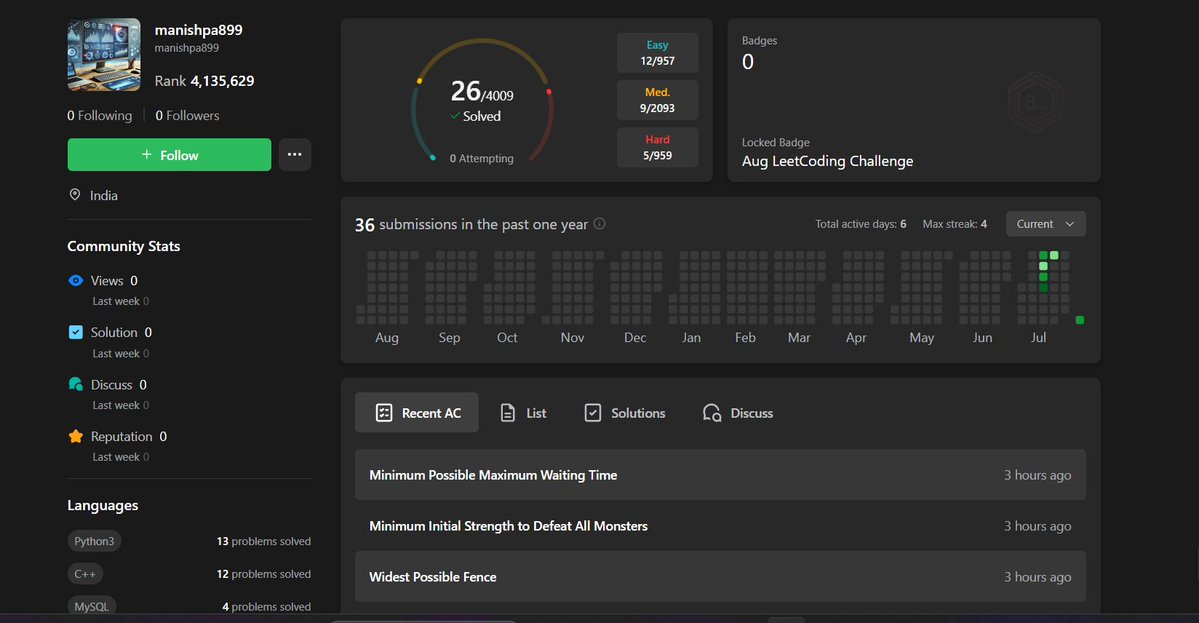Click the Languages heading
The width and height of the screenshot is (1199, 623).
pyautogui.click(x=102, y=505)
